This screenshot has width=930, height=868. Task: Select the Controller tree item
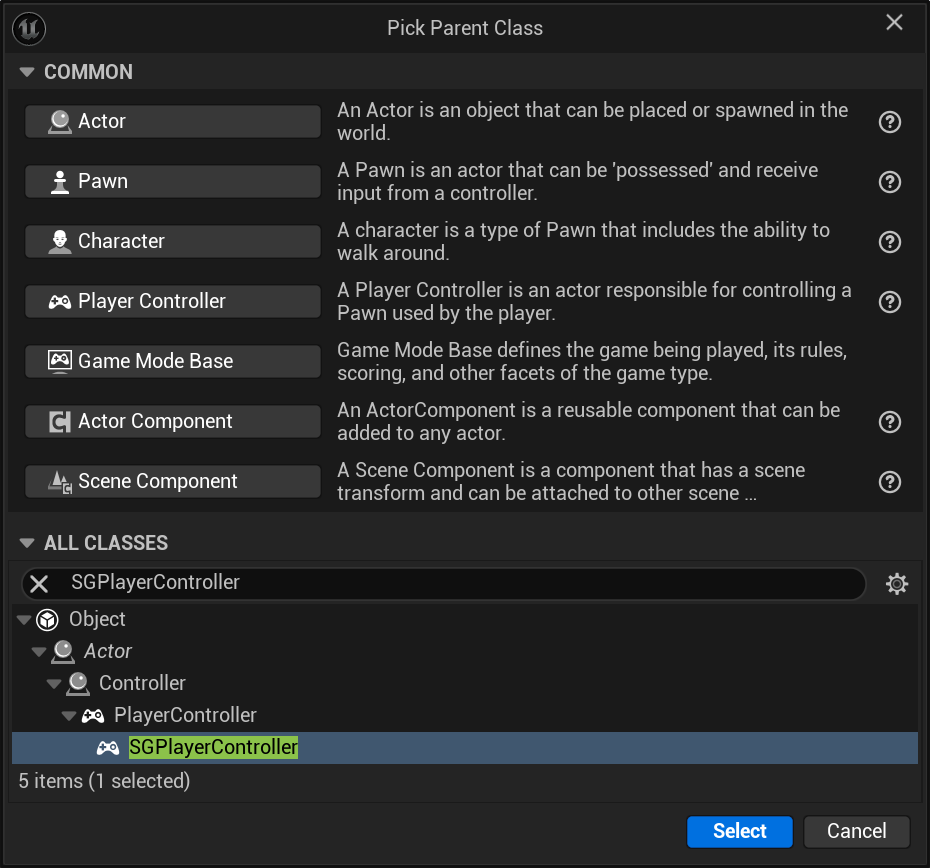(x=145, y=683)
